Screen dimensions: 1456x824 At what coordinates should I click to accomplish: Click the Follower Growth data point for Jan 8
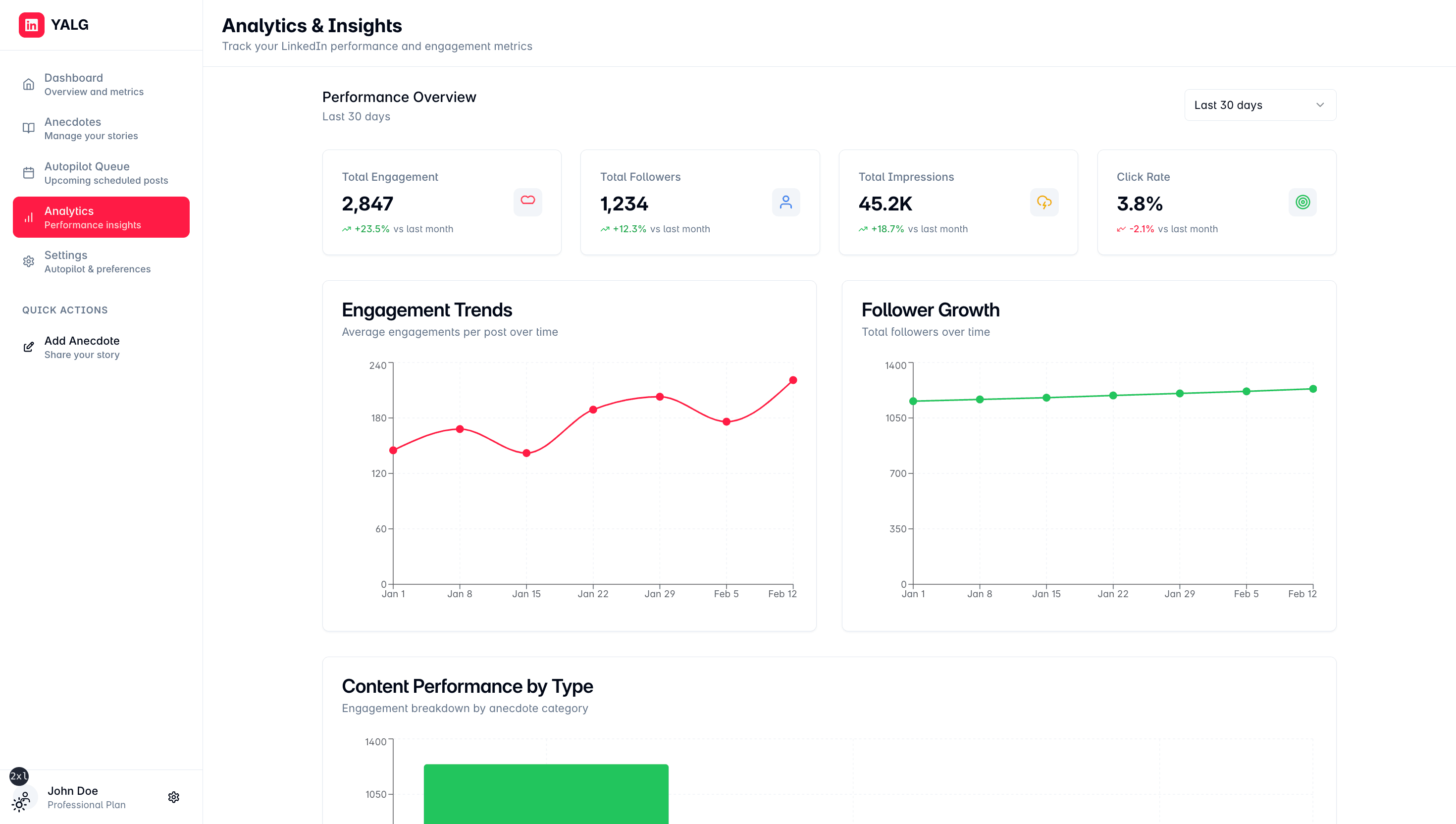point(980,400)
